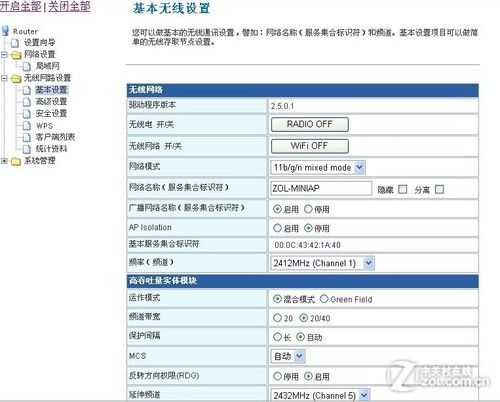Click the 系统管理 folder icon
500x402 pixels.
(16, 161)
